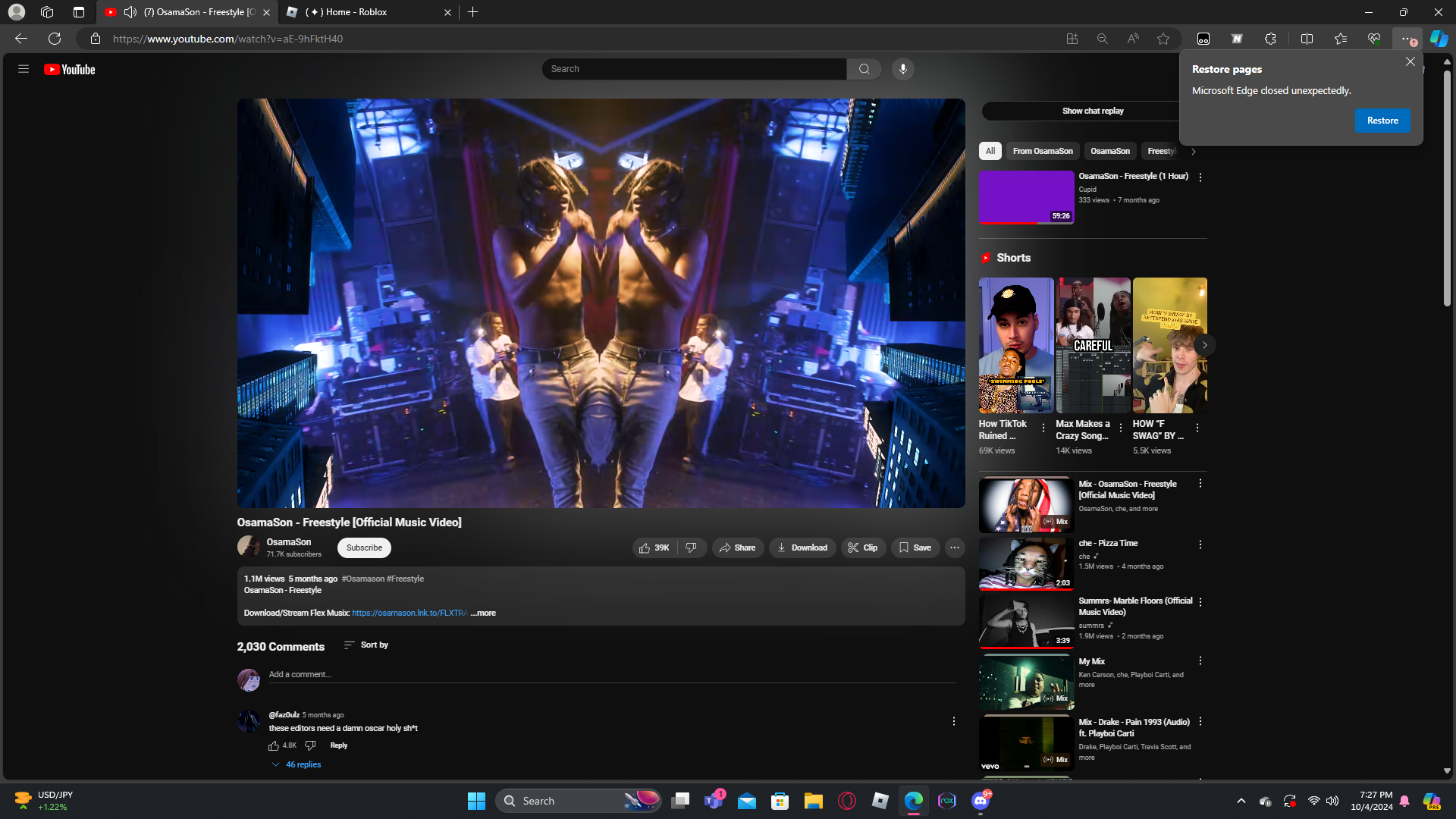Open options for Summrs Marble Floors video

(1200, 602)
